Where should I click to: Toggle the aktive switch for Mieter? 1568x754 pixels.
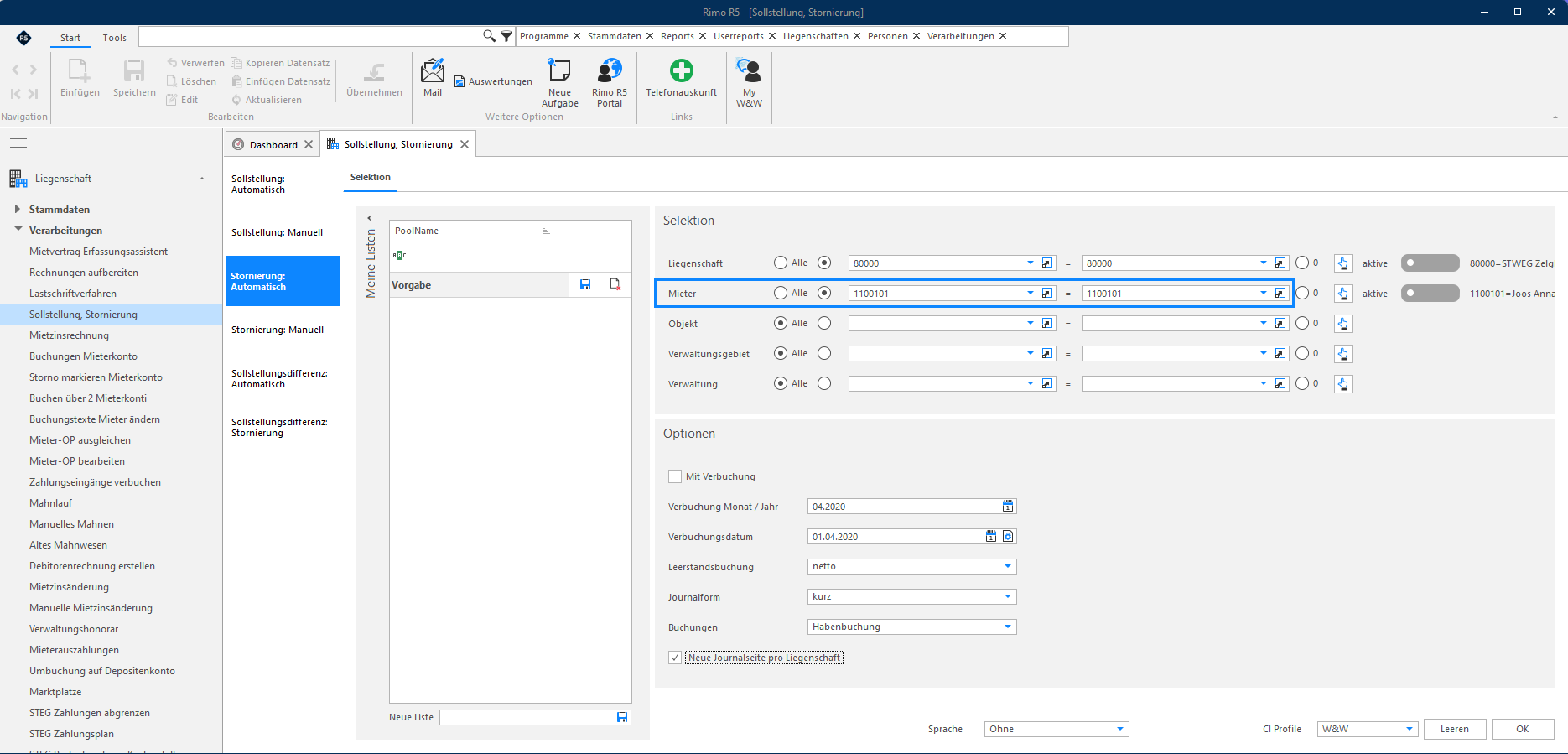click(1430, 294)
